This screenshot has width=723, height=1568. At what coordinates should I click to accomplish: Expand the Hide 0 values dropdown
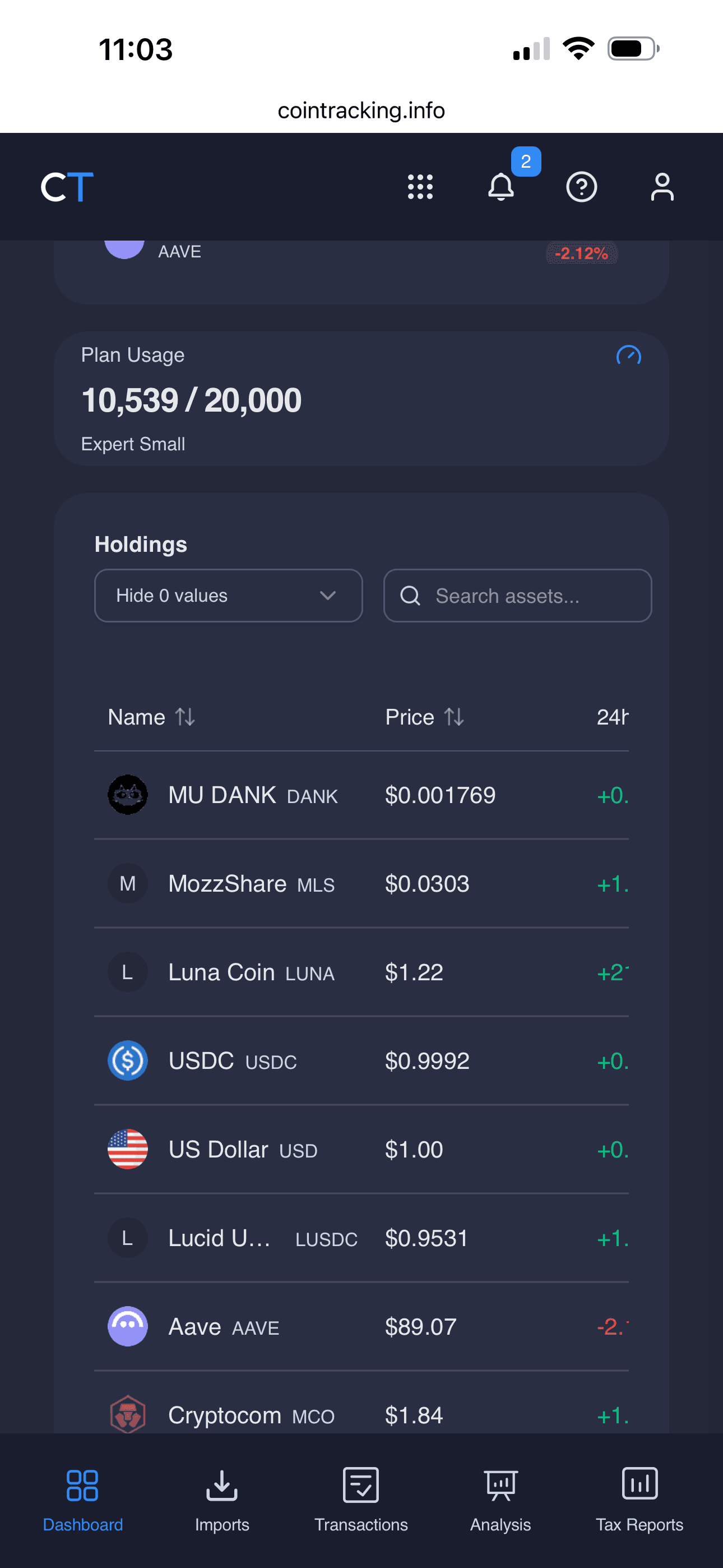point(229,596)
